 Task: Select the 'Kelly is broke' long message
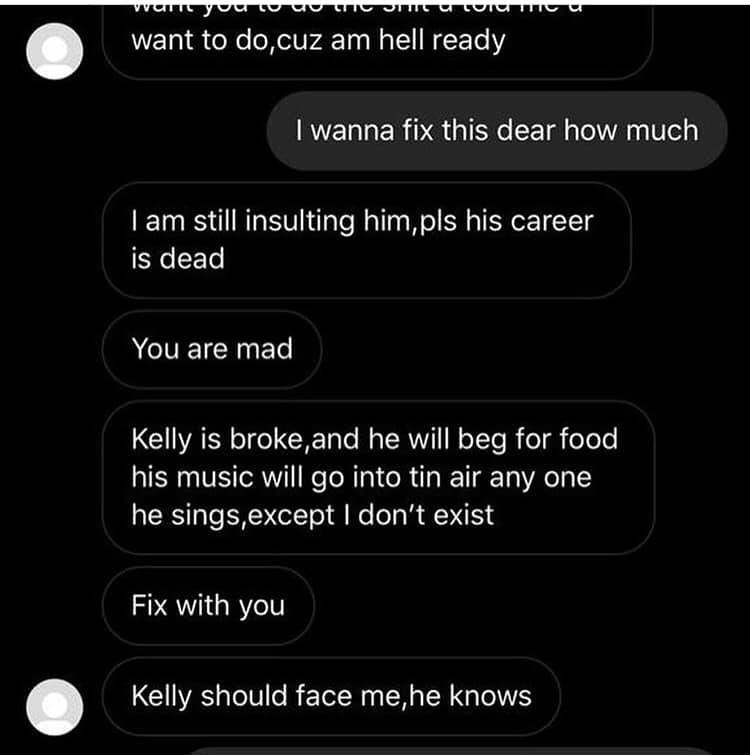tap(379, 477)
